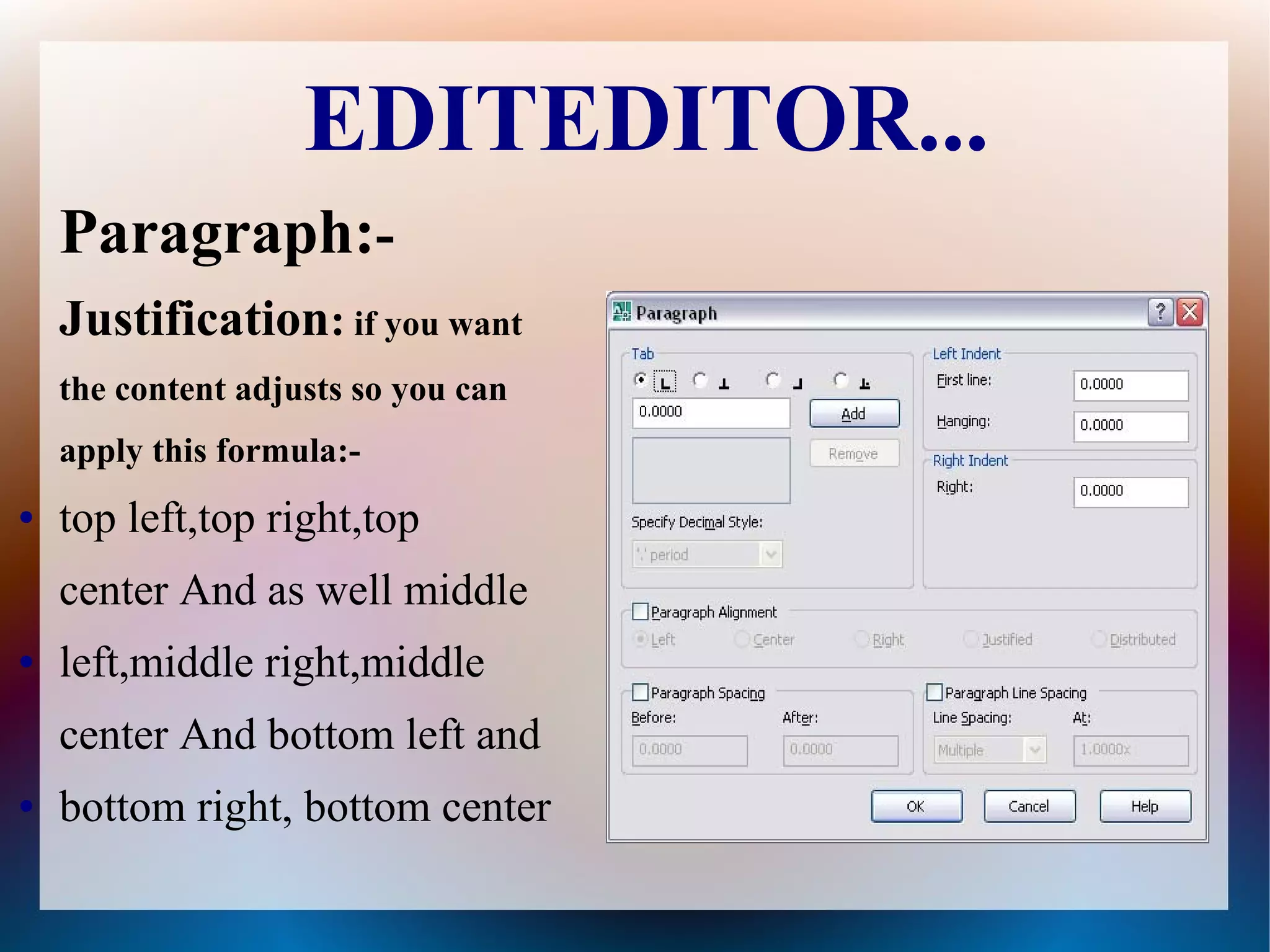This screenshot has height=952, width=1270.
Task: Click the EDITEDITOR... slide title
Action: (645, 118)
